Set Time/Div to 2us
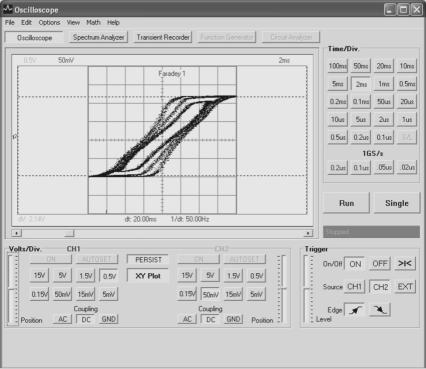This screenshot has height=369, width=426. (x=384, y=119)
